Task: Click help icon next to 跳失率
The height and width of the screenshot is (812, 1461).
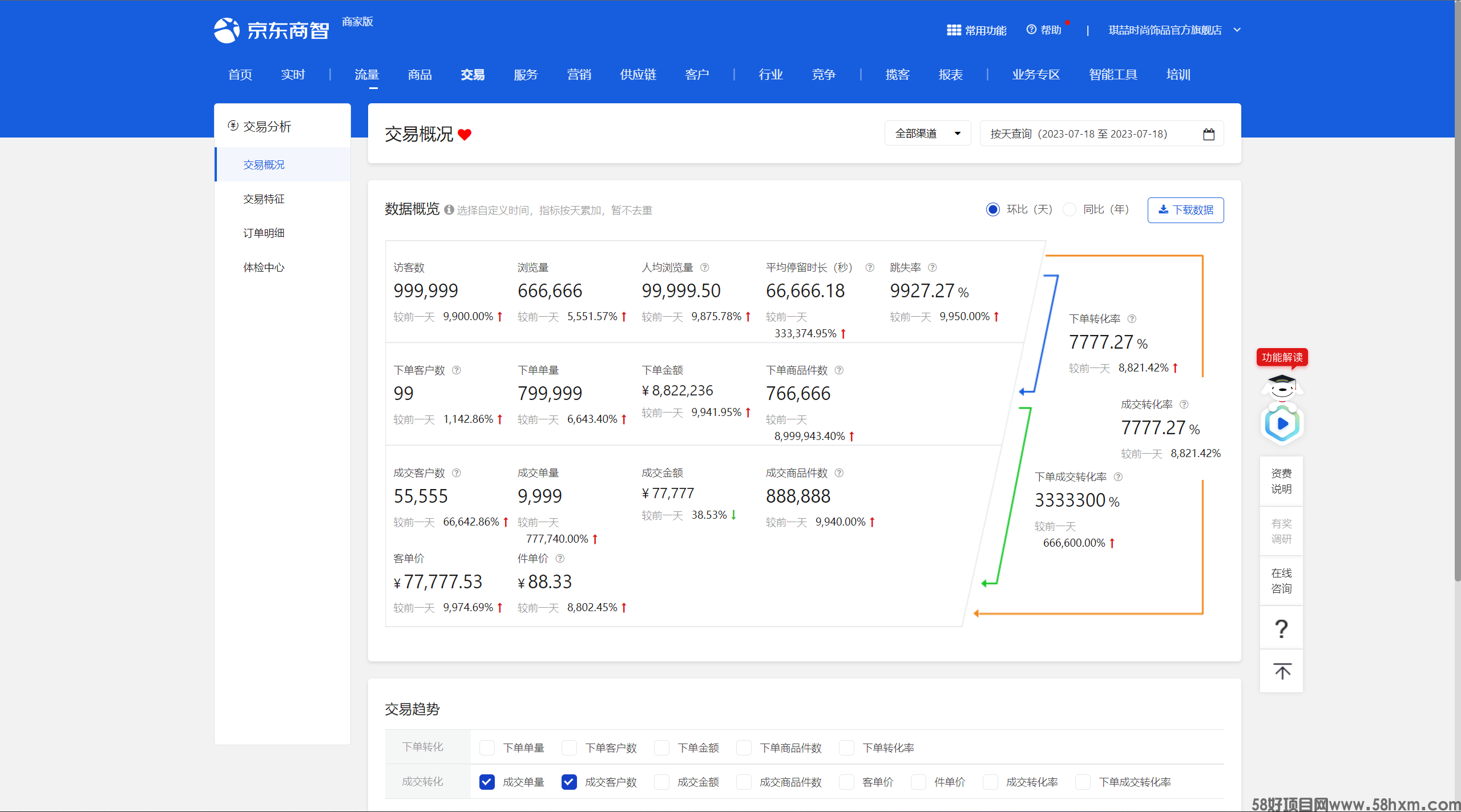Action: 933,267
